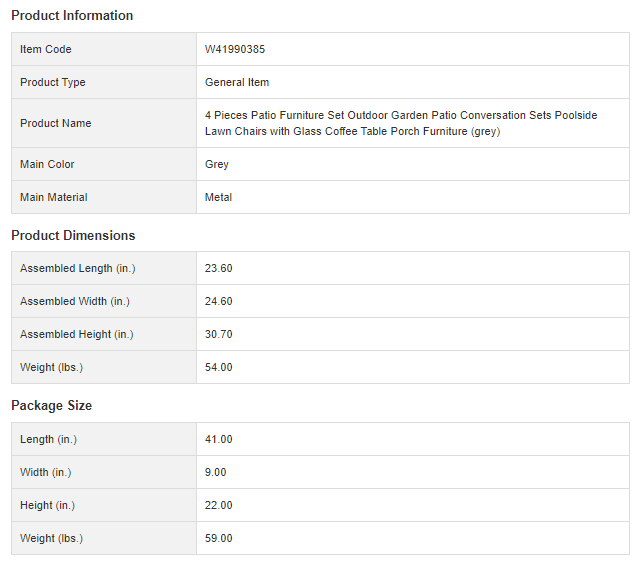Screen dimensions: 639x565
Task: Click the Package Size heading
Action: coord(51,406)
